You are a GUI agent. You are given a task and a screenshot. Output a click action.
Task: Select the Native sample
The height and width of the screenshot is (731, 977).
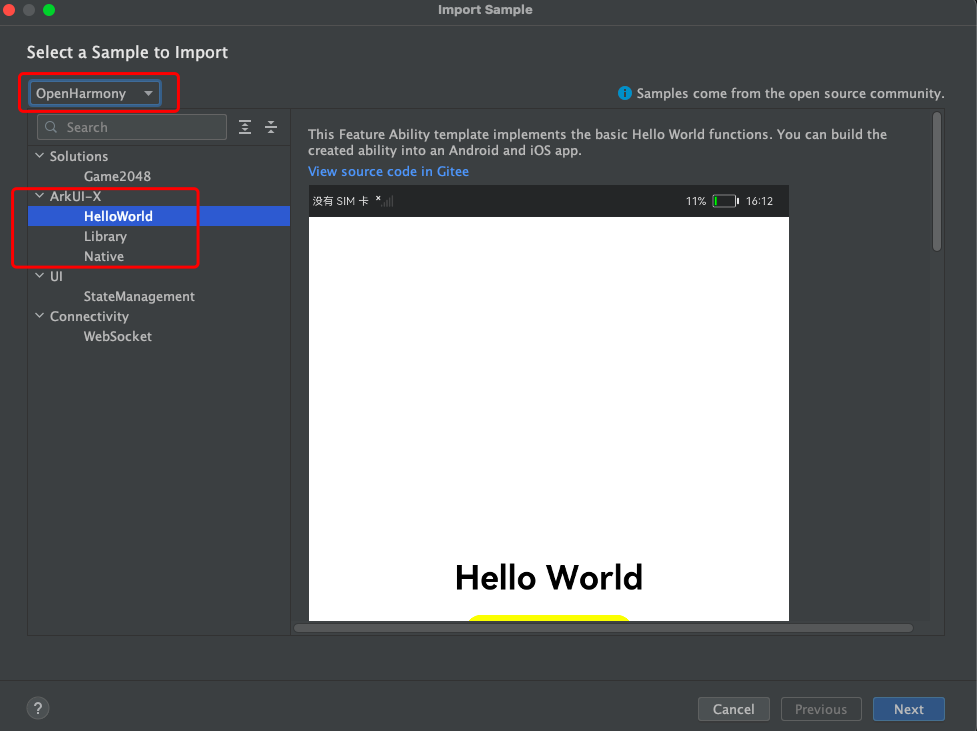coord(104,256)
